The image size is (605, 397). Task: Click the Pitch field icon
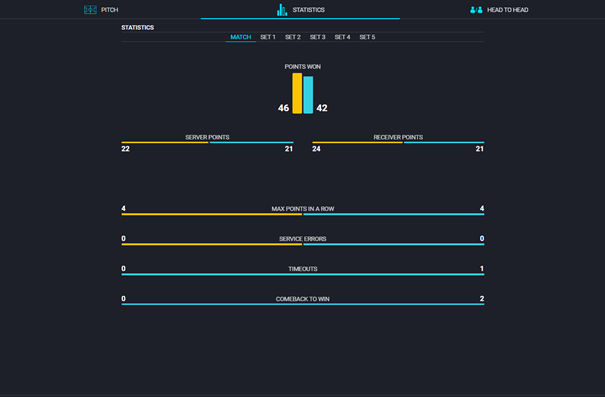click(x=90, y=10)
